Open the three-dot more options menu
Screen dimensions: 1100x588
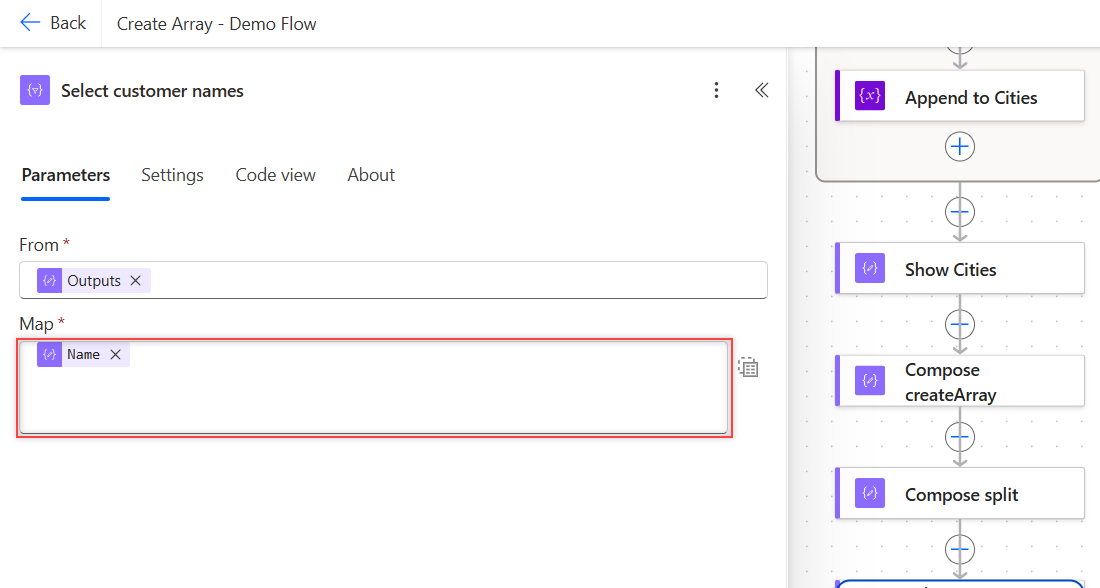click(716, 91)
